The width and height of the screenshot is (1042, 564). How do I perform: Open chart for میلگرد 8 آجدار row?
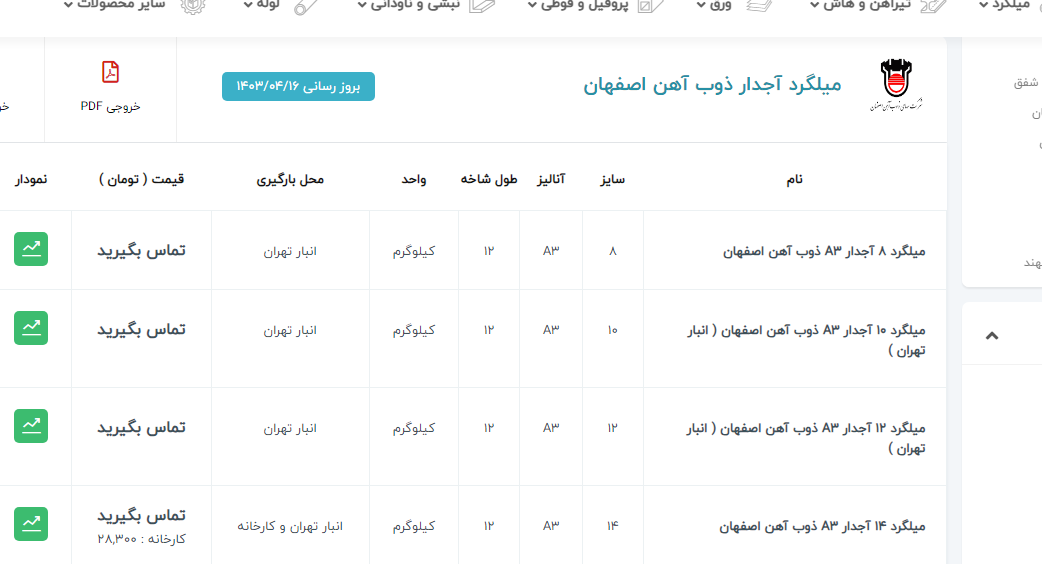click(31, 249)
